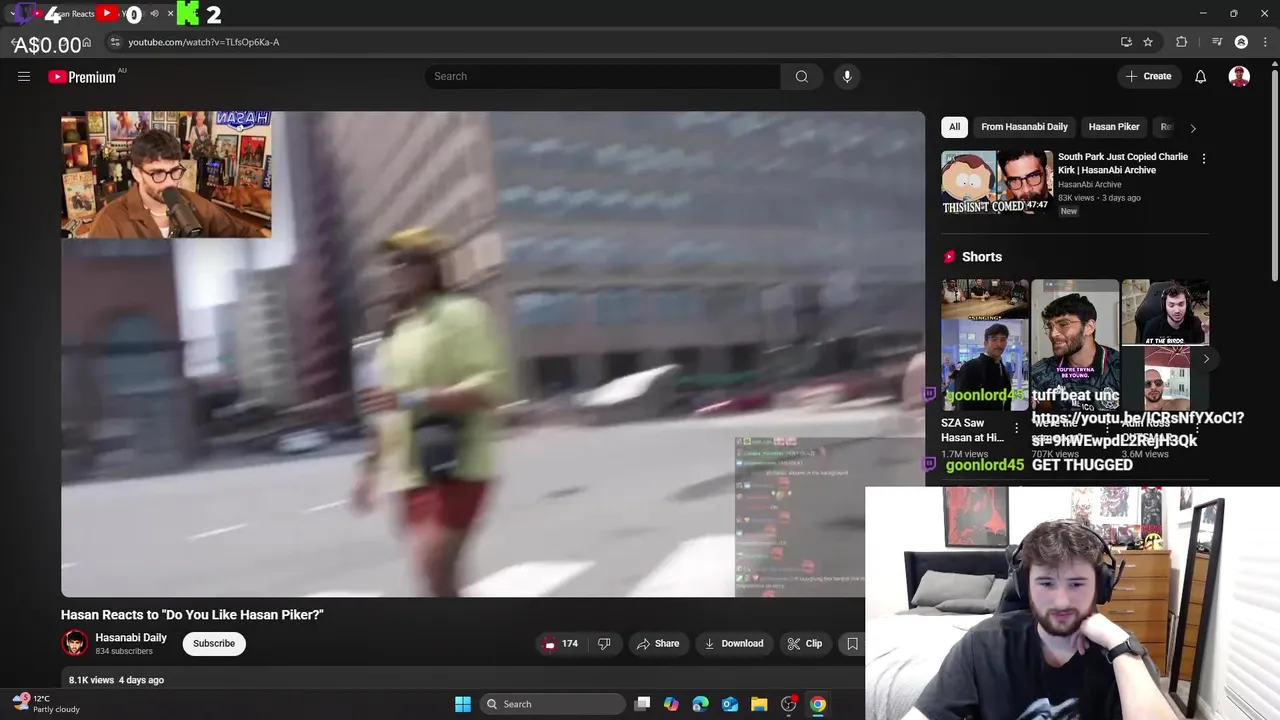Viewport: 1280px width, 720px height.
Task: Open the Chrome profile avatar
Action: tap(1241, 42)
